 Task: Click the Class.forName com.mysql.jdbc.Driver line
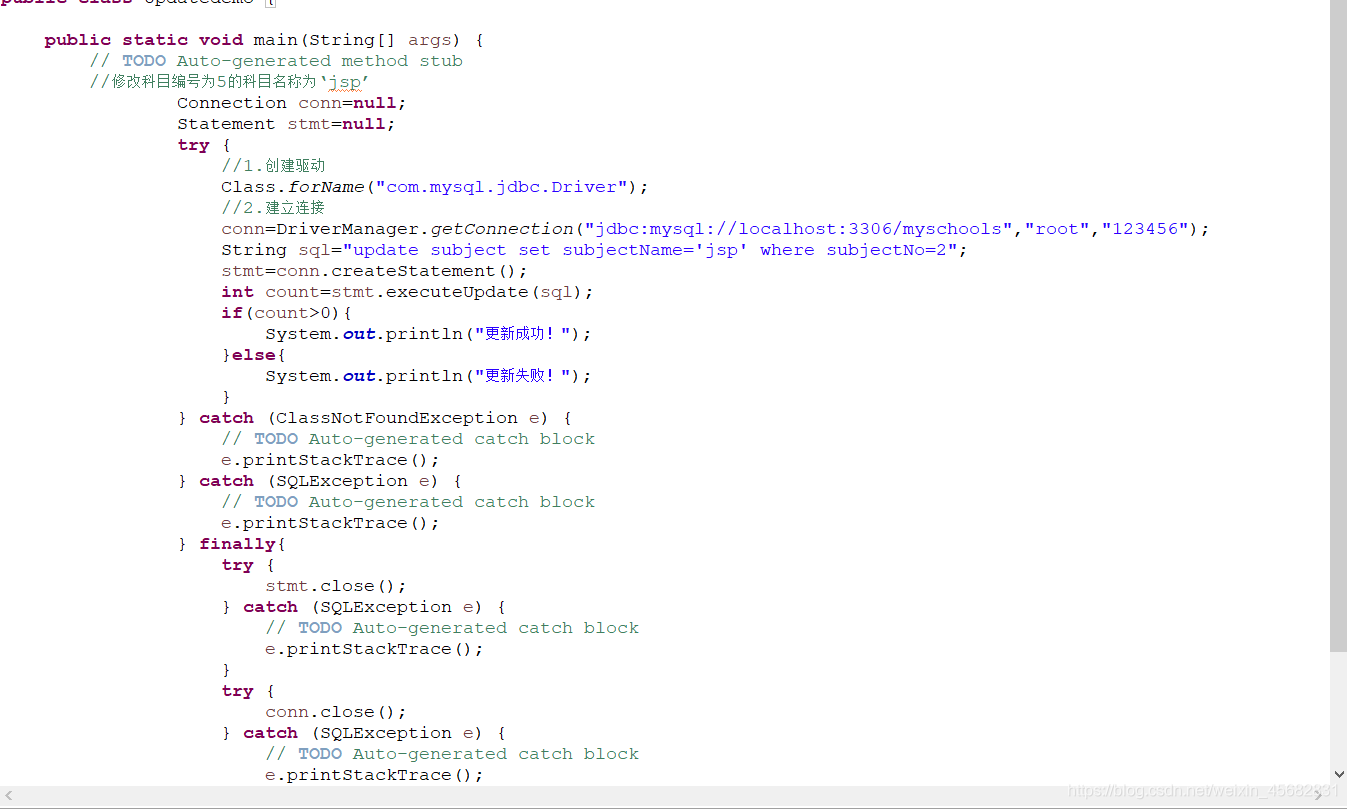(x=435, y=187)
